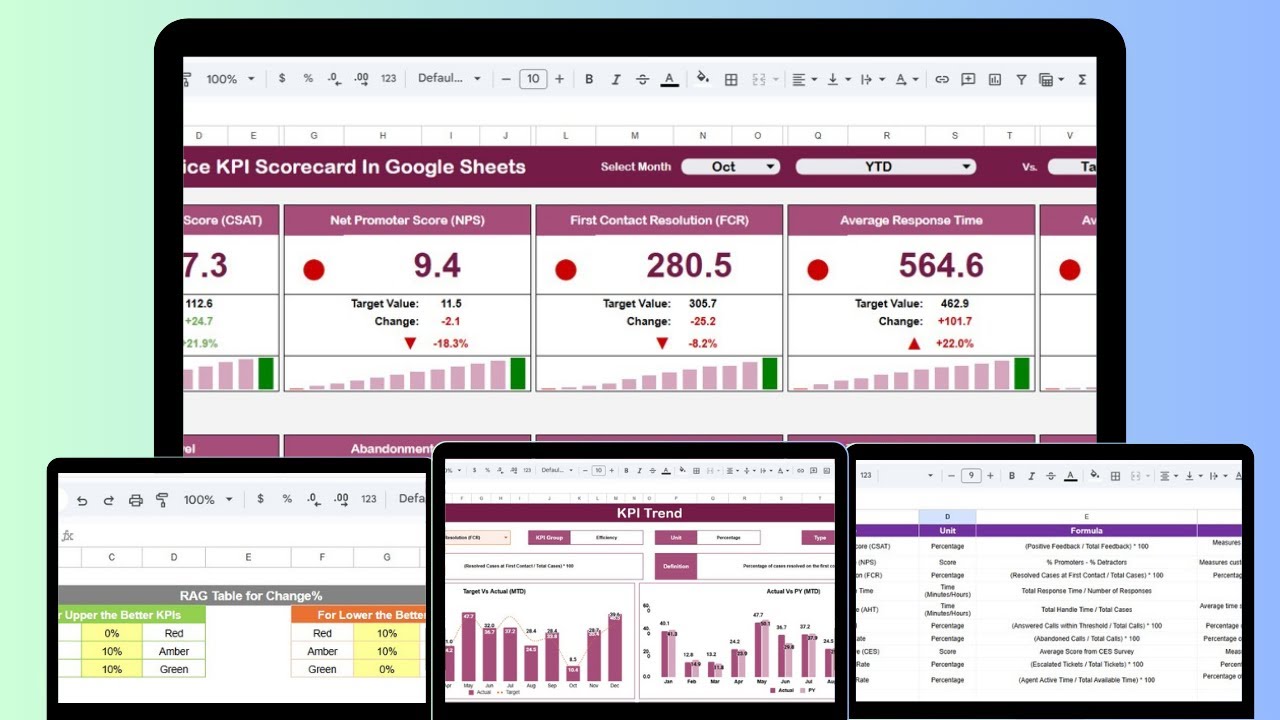Screen dimensions: 1280x720
Task: Insert chart from the main toolbar
Action: pos(995,79)
